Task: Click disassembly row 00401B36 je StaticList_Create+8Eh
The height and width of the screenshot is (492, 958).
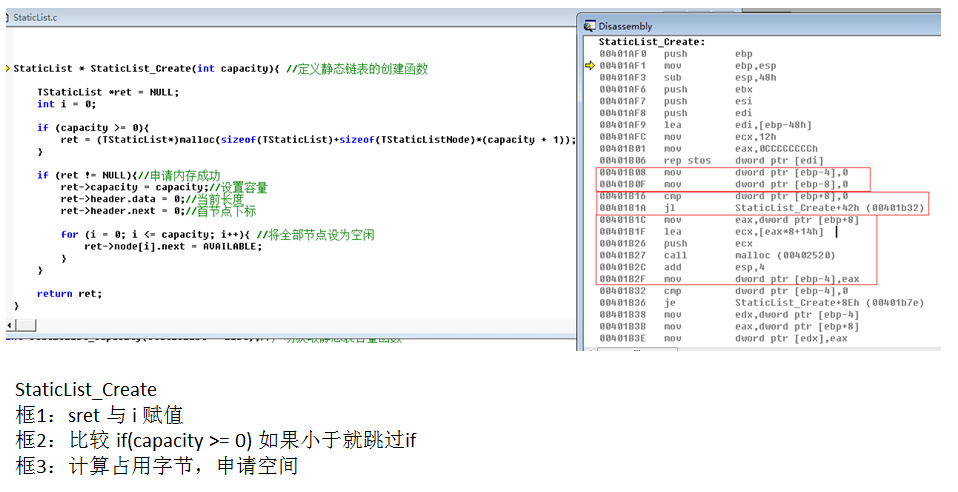Action: coord(762,303)
